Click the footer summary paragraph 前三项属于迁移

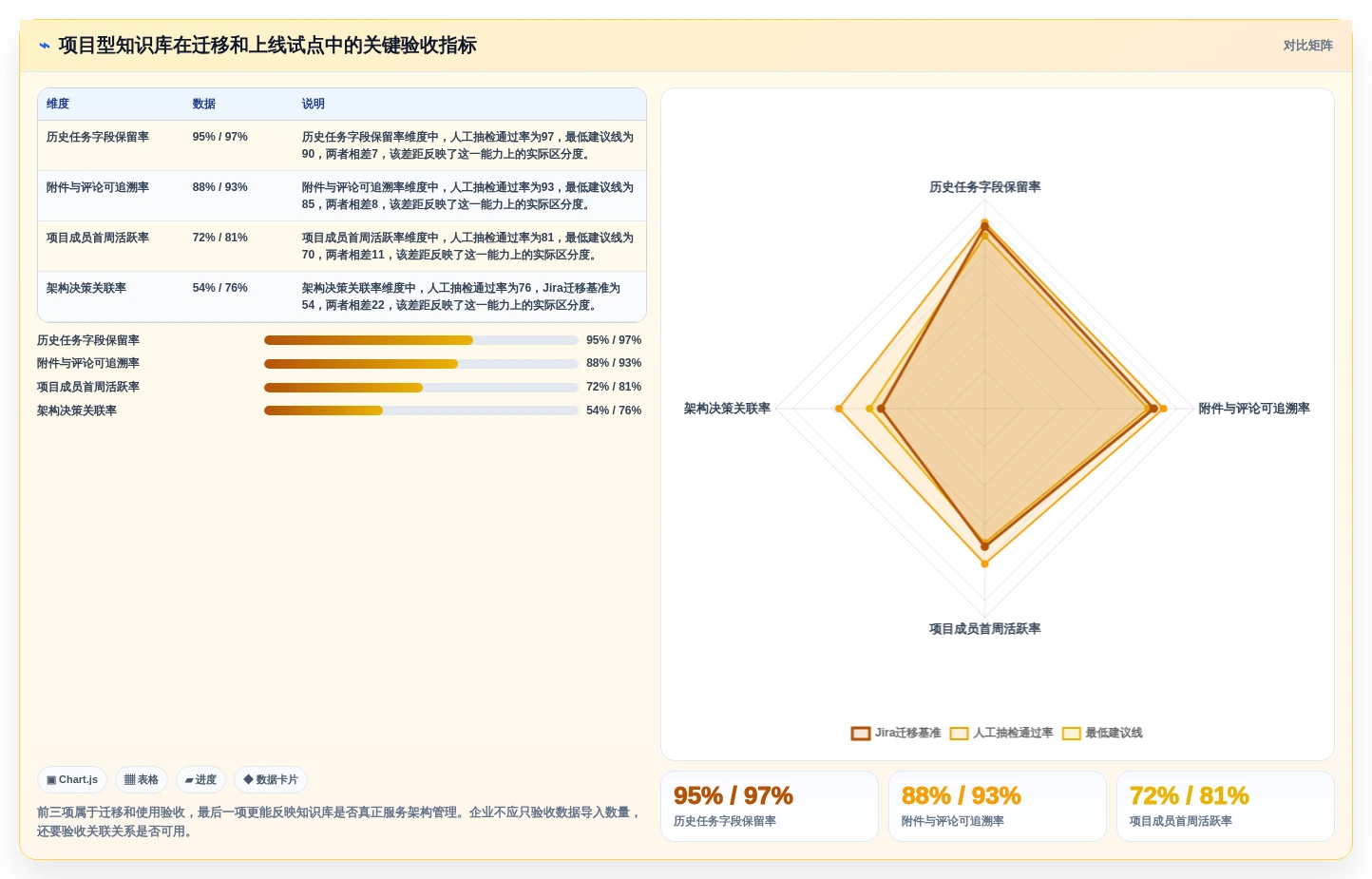[x=339, y=822]
